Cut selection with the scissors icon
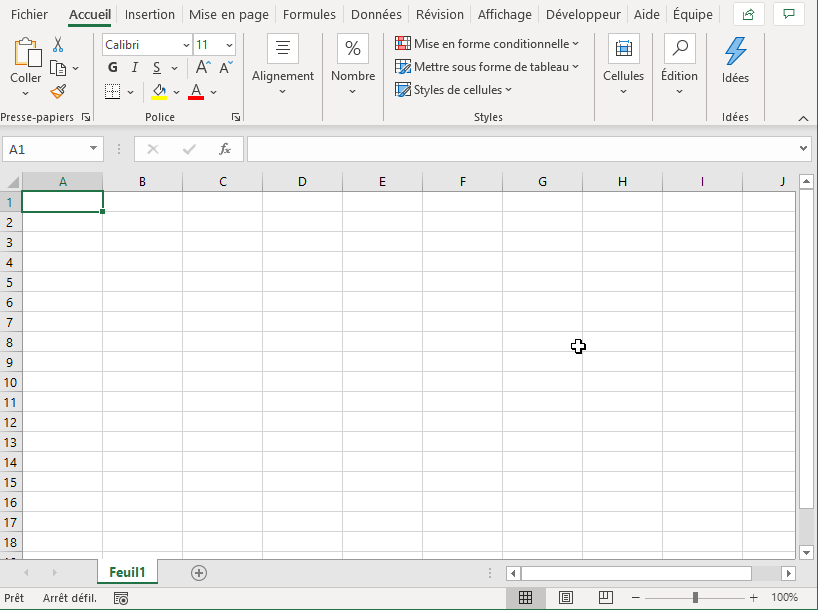The image size is (818, 610). click(x=58, y=45)
